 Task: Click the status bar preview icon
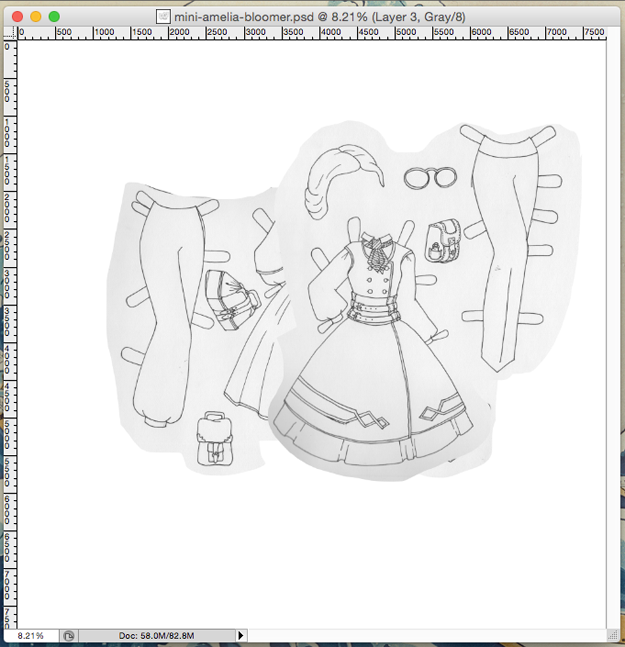coord(69,635)
